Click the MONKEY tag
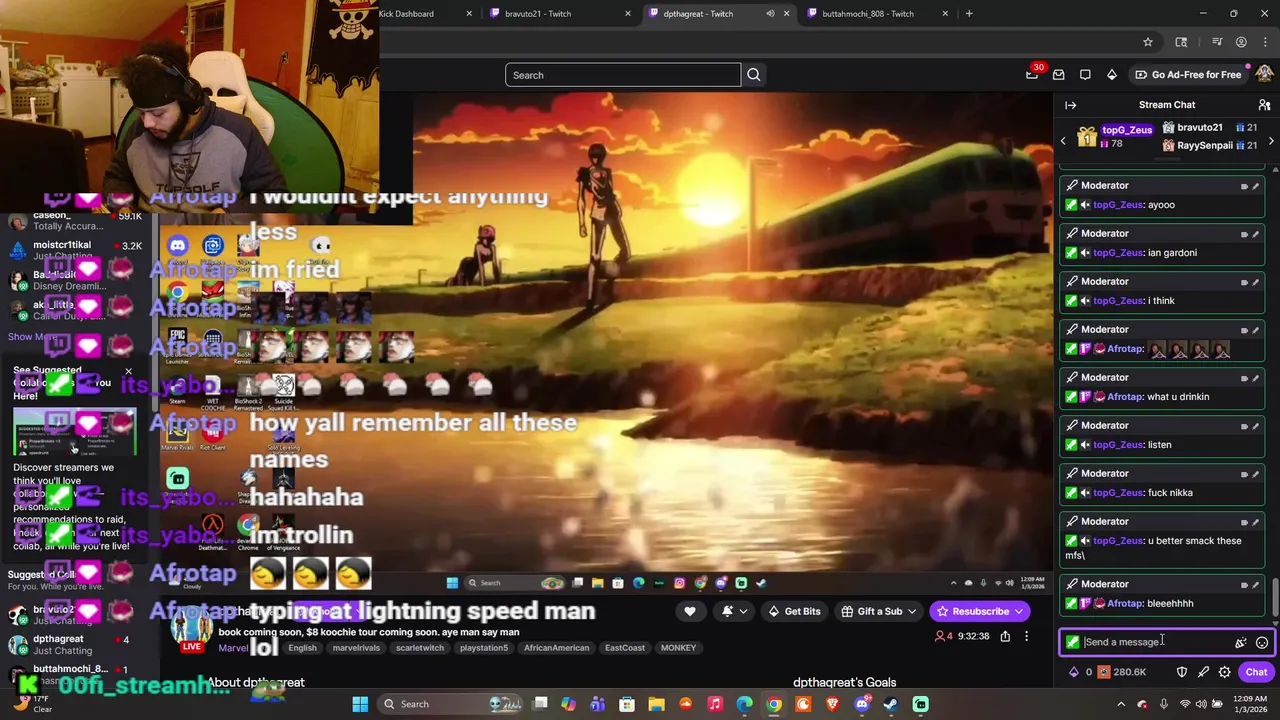This screenshot has height=720, width=1280. 678,648
